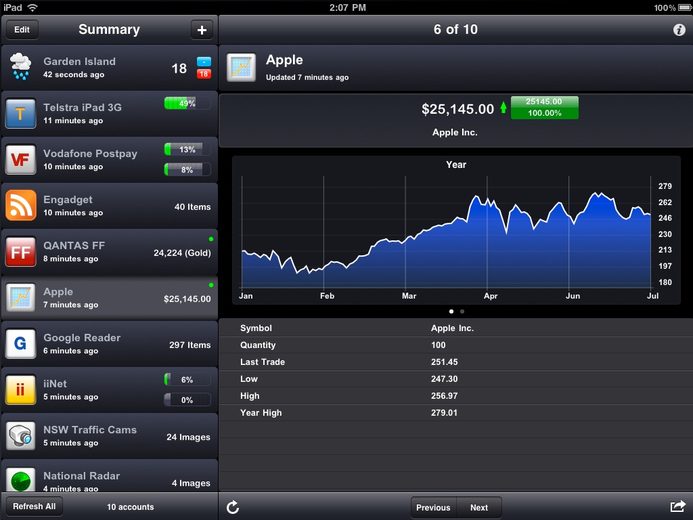The width and height of the screenshot is (693, 520).
Task: Tap the Summary title
Action: click(109, 30)
